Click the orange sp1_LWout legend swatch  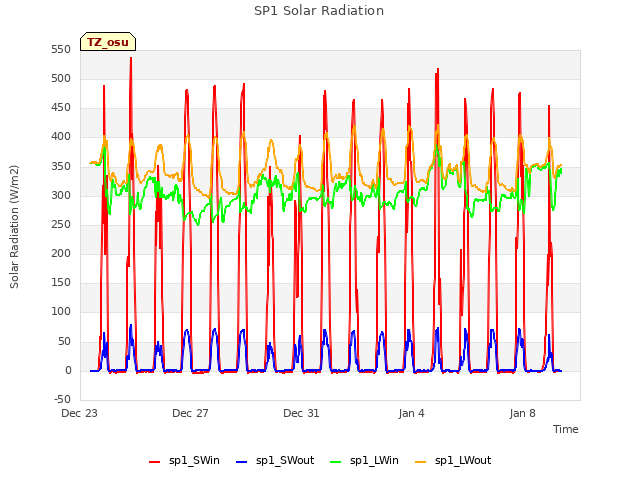(x=420, y=462)
